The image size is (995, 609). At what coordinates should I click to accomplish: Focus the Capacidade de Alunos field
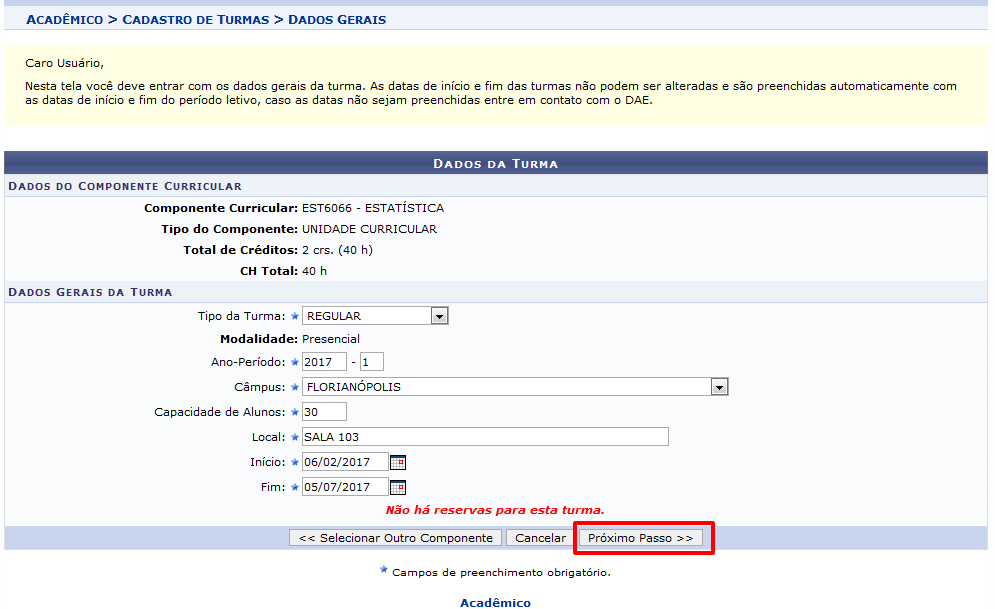coord(324,412)
